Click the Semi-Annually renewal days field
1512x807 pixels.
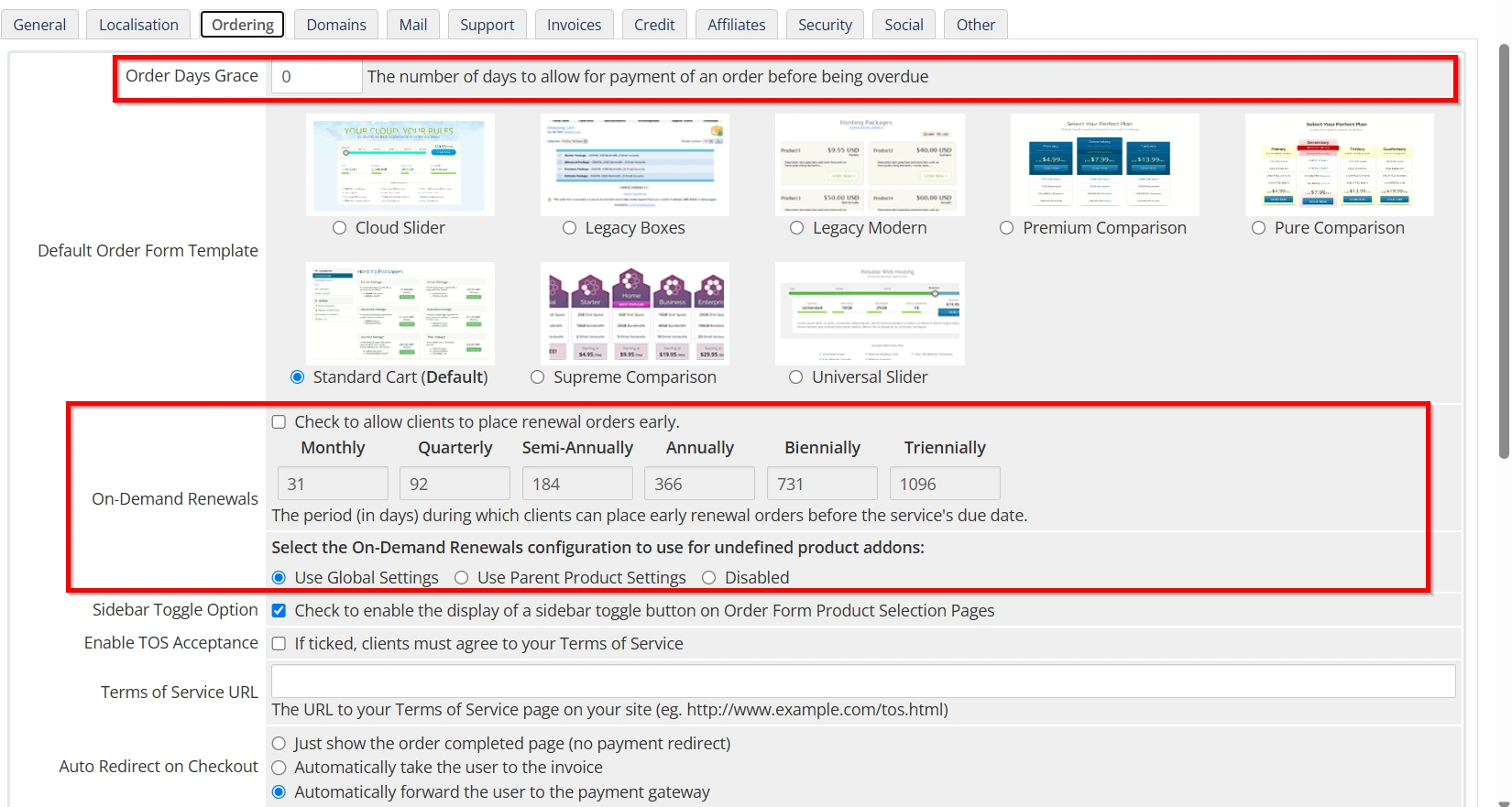click(577, 484)
